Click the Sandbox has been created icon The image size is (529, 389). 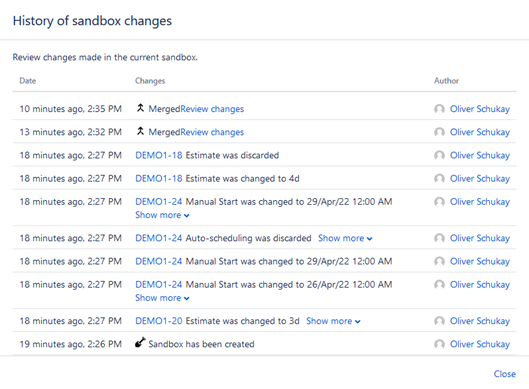point(140,342)
